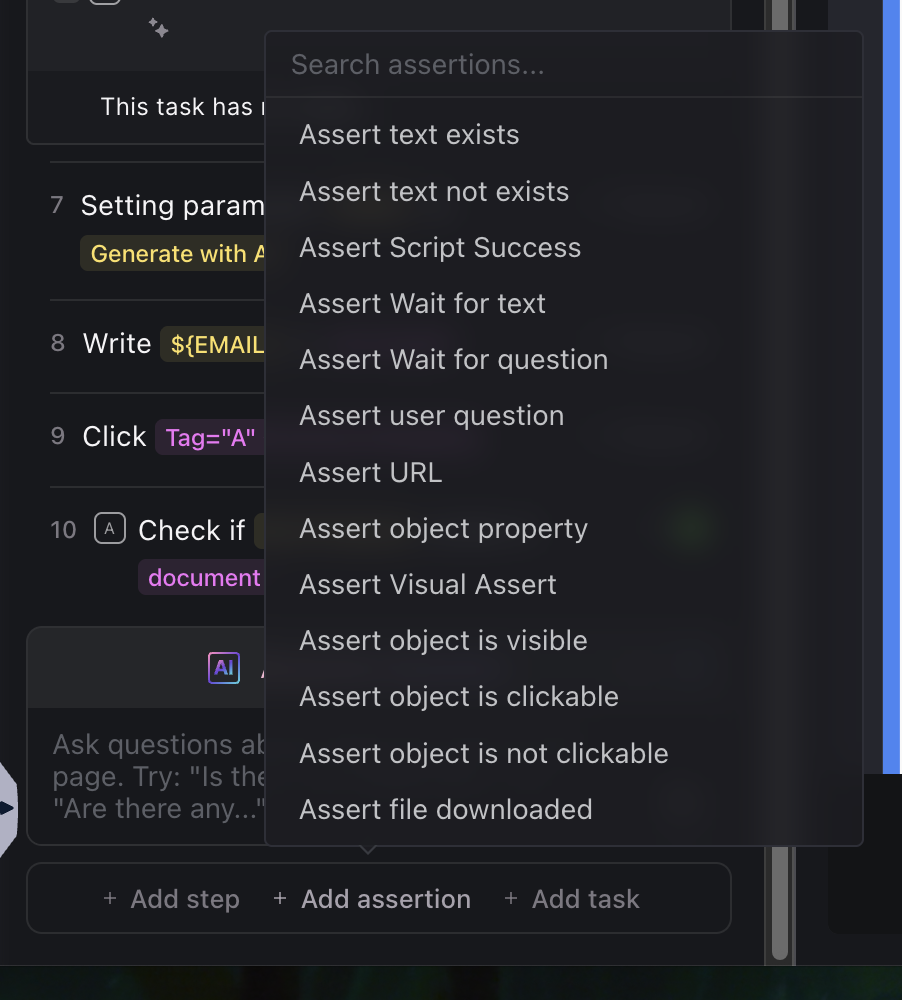Select 'Assert text exists' from the list
Image resolution: width=902 pixels, height=1000 pixels.
[x=408, y=134]
